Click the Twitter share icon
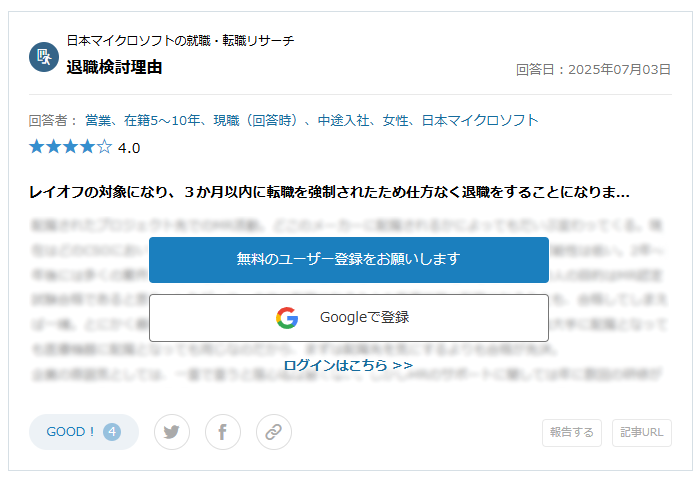Viewport: 700px width, 479px height. [x=172, y=432]
